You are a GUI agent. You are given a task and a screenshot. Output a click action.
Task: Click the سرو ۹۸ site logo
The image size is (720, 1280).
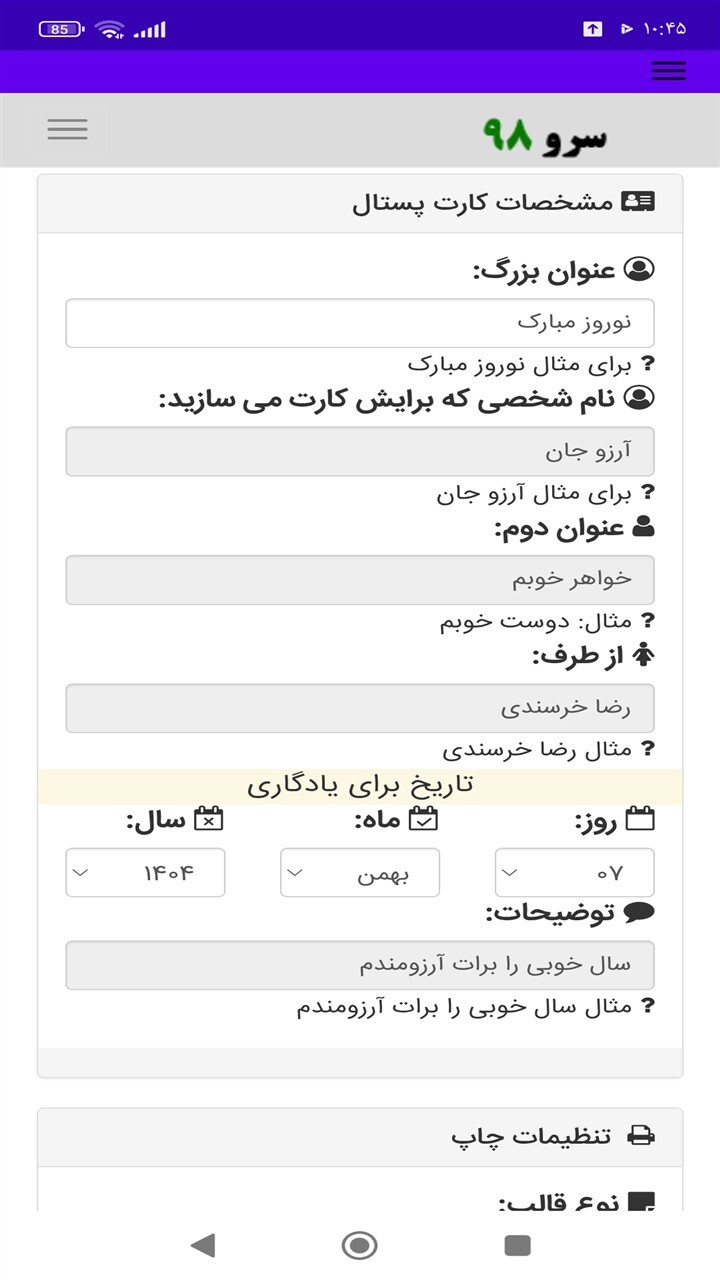[544, 135]
